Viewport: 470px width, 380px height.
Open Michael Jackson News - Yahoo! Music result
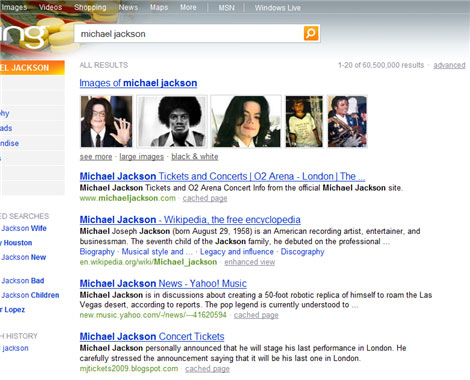[163, 283]
